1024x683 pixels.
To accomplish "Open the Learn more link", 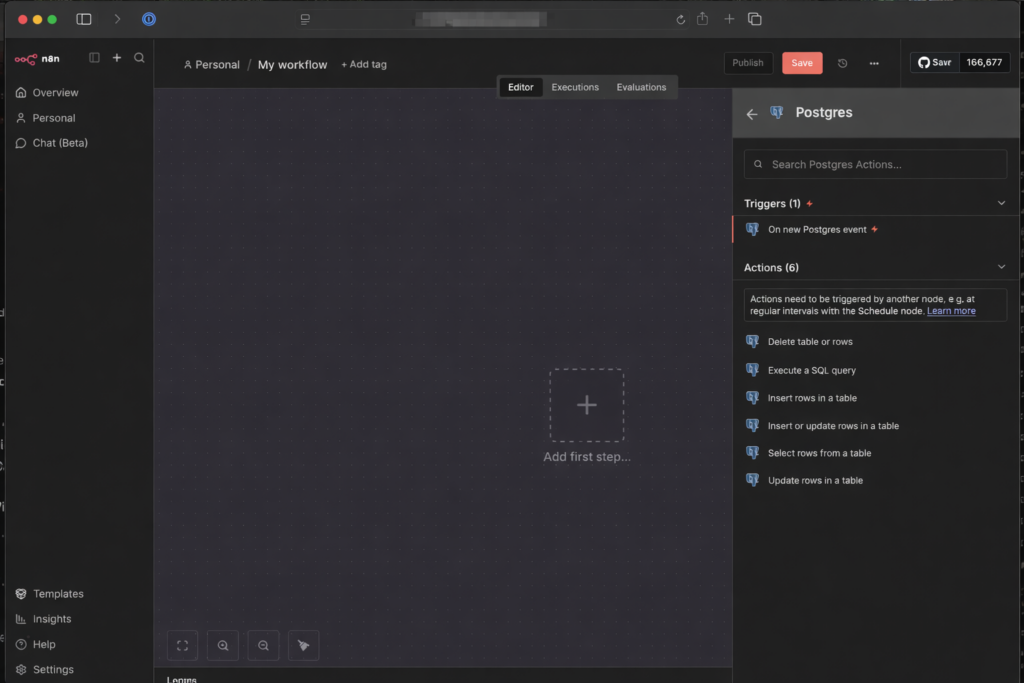I will coord(951,311).
